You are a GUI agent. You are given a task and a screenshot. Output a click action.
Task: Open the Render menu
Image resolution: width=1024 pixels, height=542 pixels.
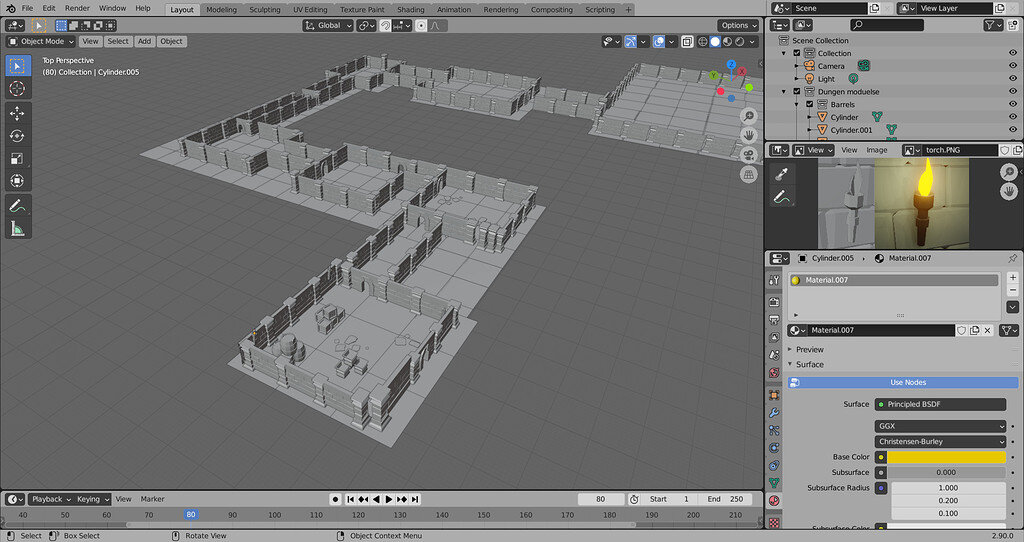pos(77,8)
